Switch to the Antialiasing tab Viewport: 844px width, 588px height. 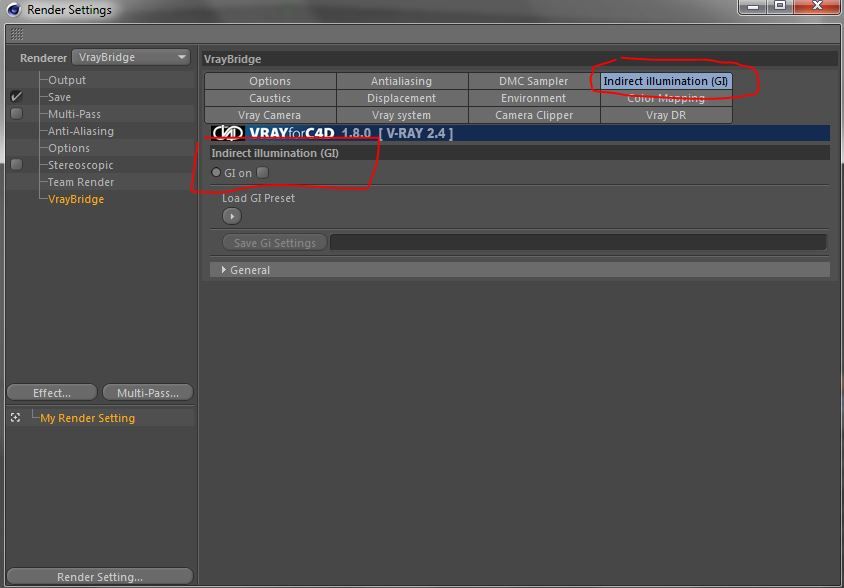click(x=402, y=81)
